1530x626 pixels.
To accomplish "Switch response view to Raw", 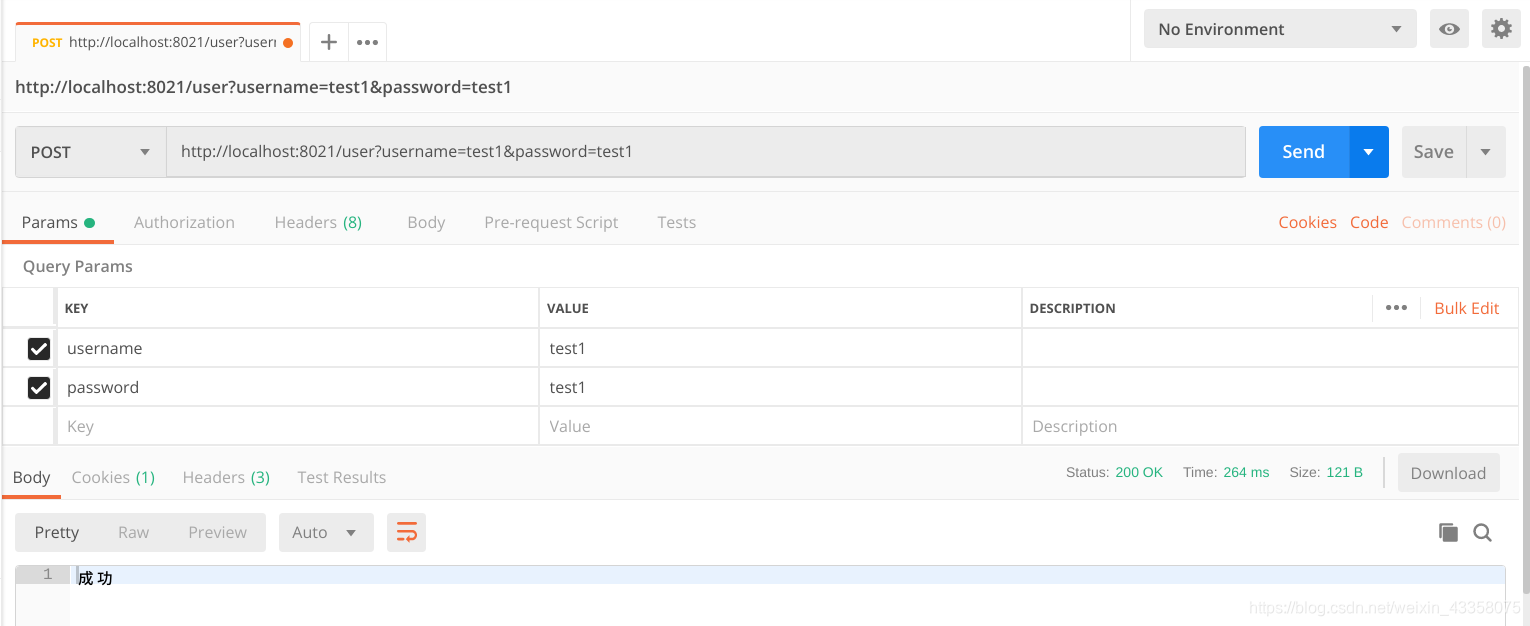I will (133, 532).
